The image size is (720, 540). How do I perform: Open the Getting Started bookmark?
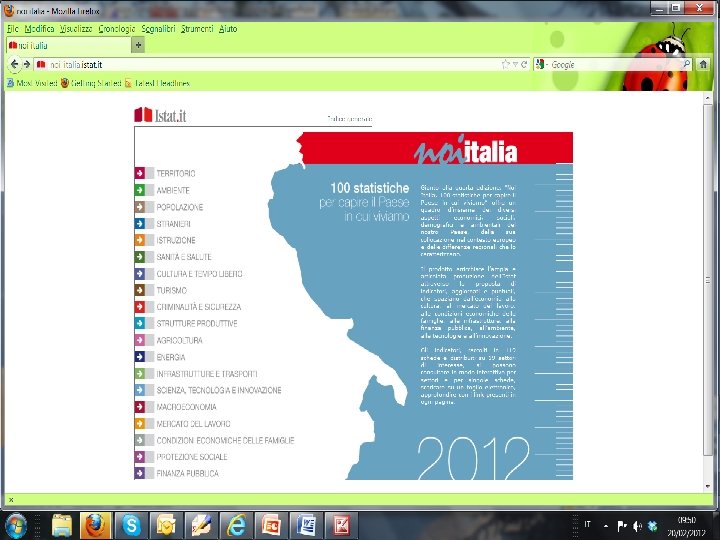tap(91, 83)
